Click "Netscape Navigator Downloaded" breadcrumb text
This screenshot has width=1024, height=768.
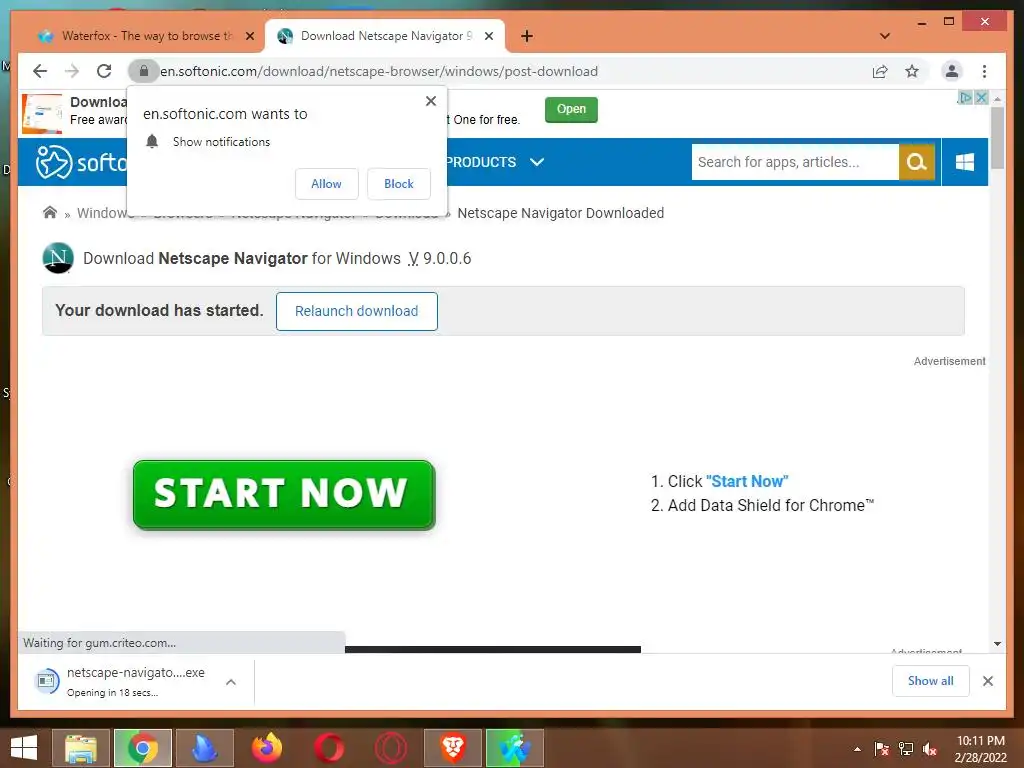pos(560,213)
